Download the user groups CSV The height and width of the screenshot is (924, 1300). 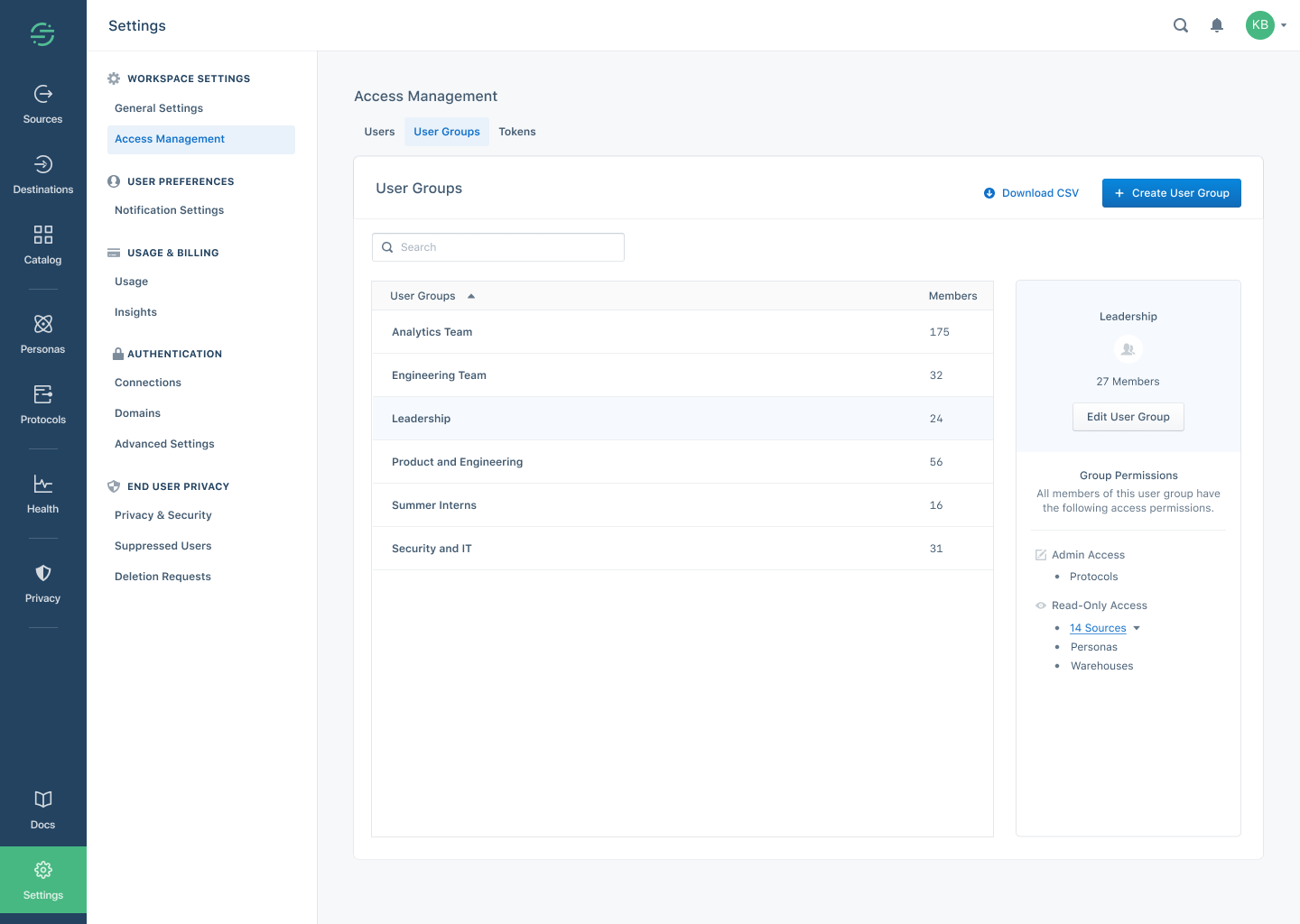(1031, 192)
